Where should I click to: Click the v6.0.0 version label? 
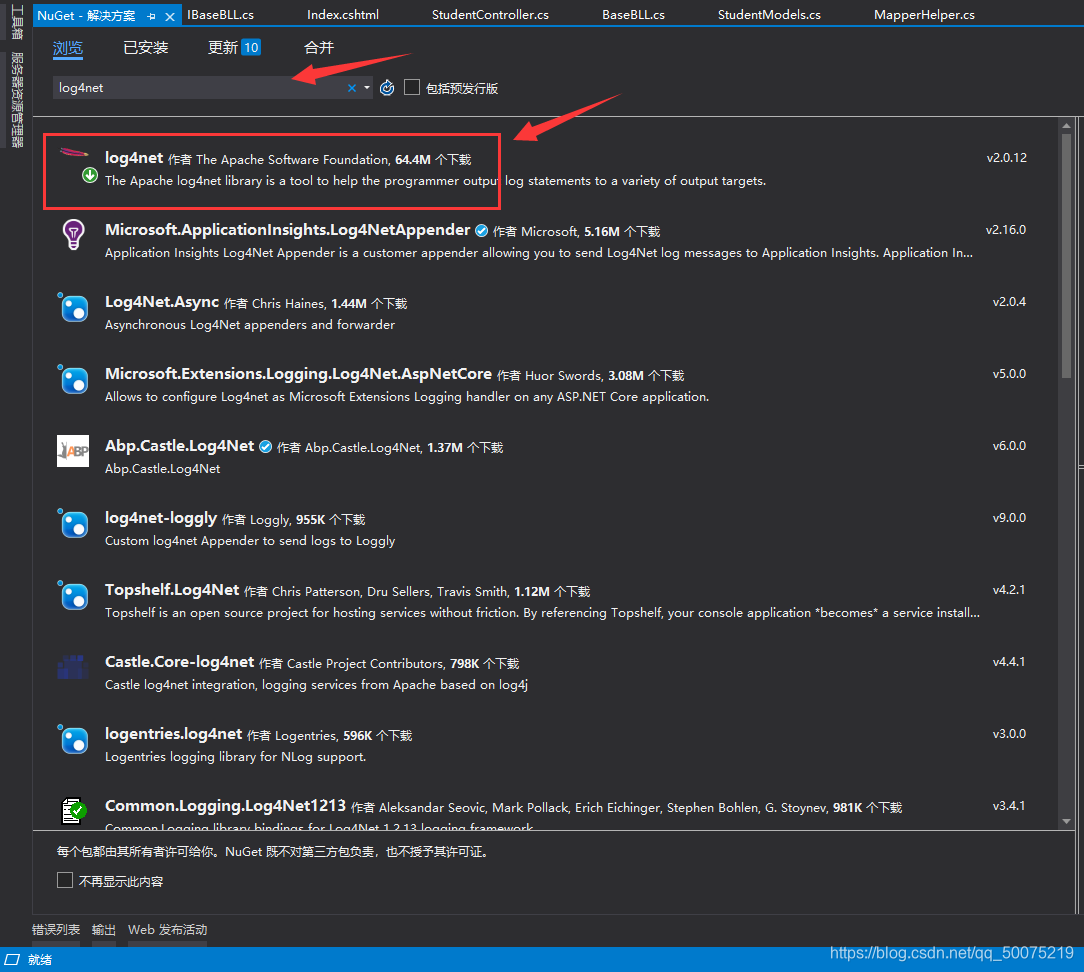tap(1009, 445)
